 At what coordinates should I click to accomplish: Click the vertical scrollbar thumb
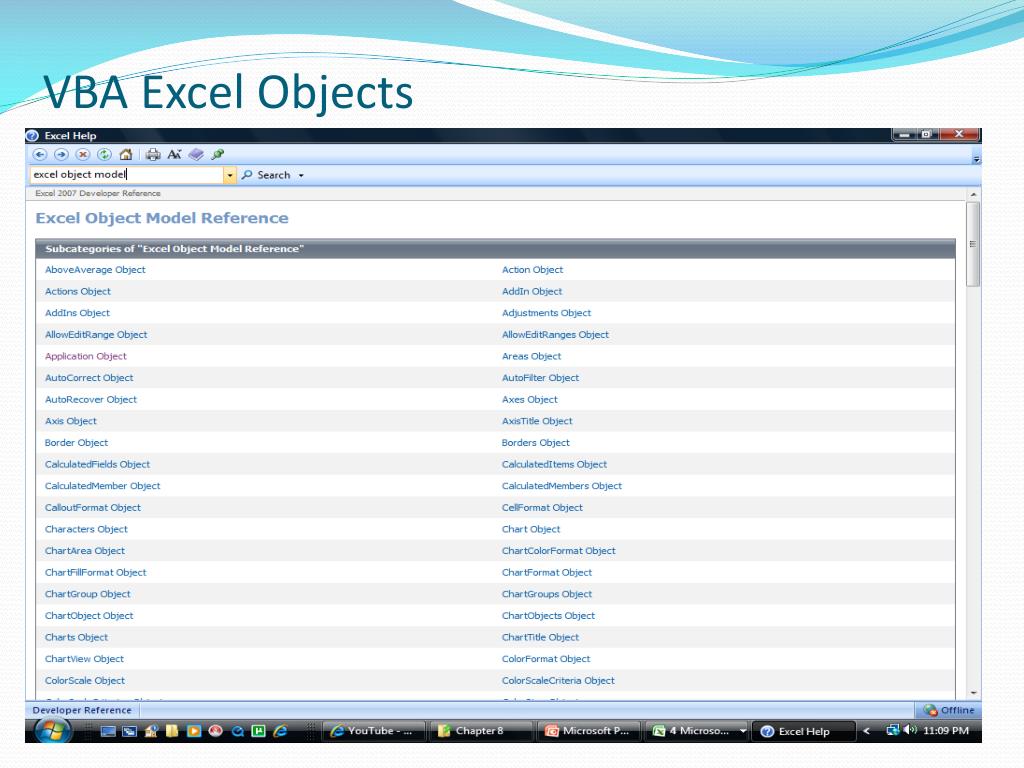point(973,244)
